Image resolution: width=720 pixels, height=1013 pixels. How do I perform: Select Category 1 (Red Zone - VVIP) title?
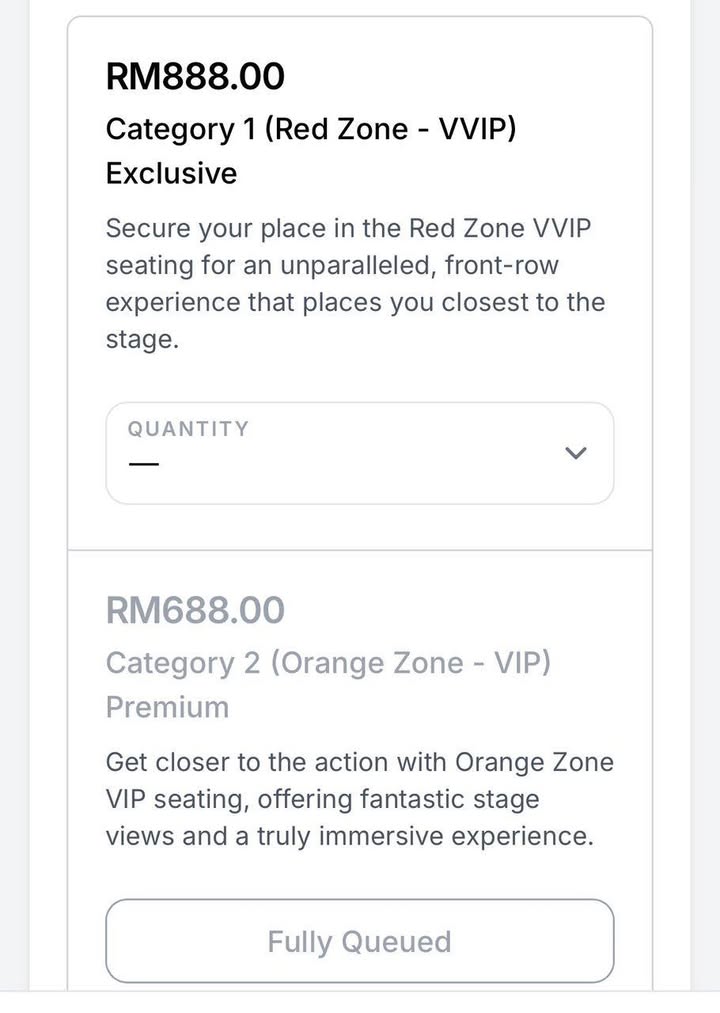[311, 129]
